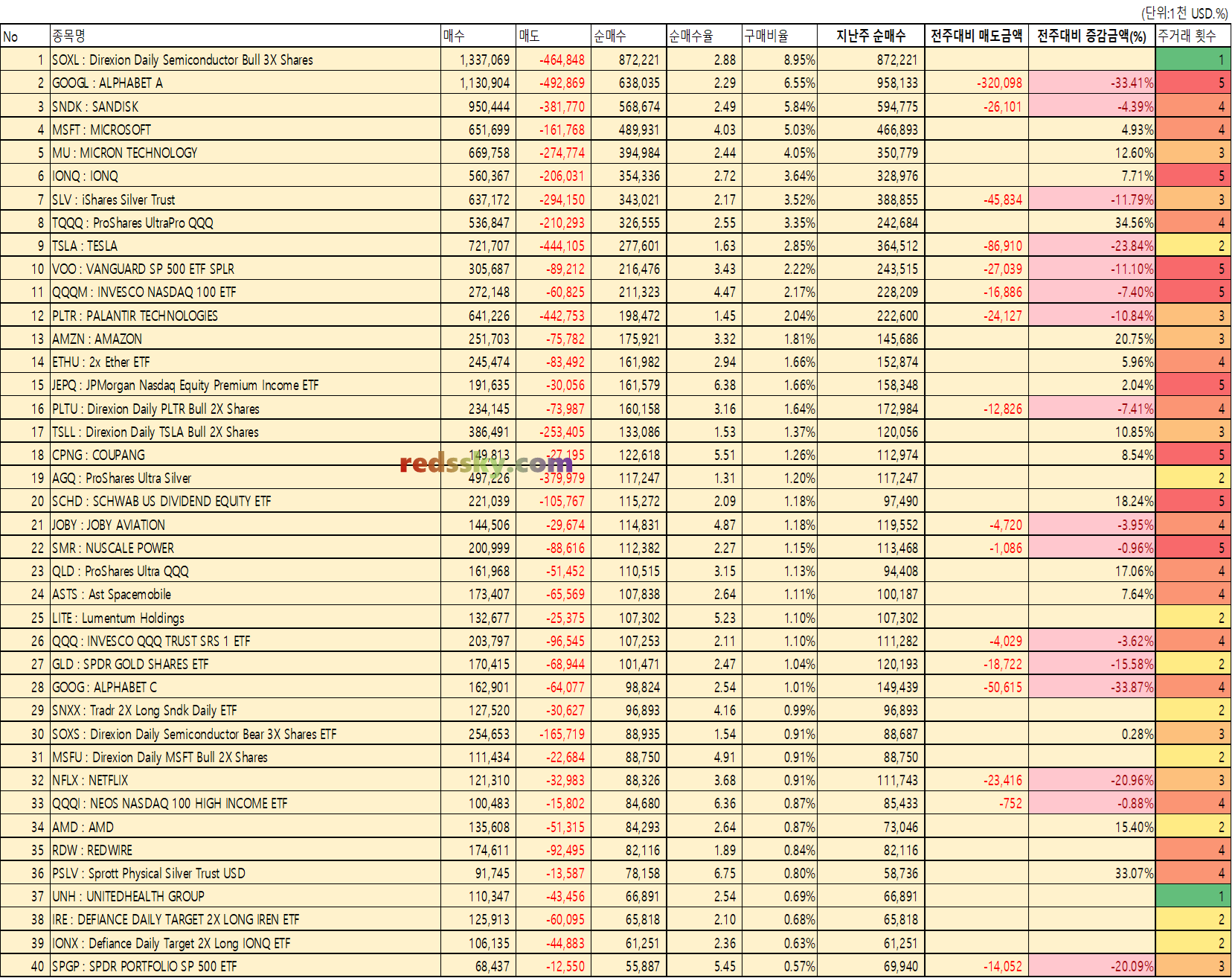Select the 매수 column header
This screenshot has height=978, width=1232.
pos(479,36)
